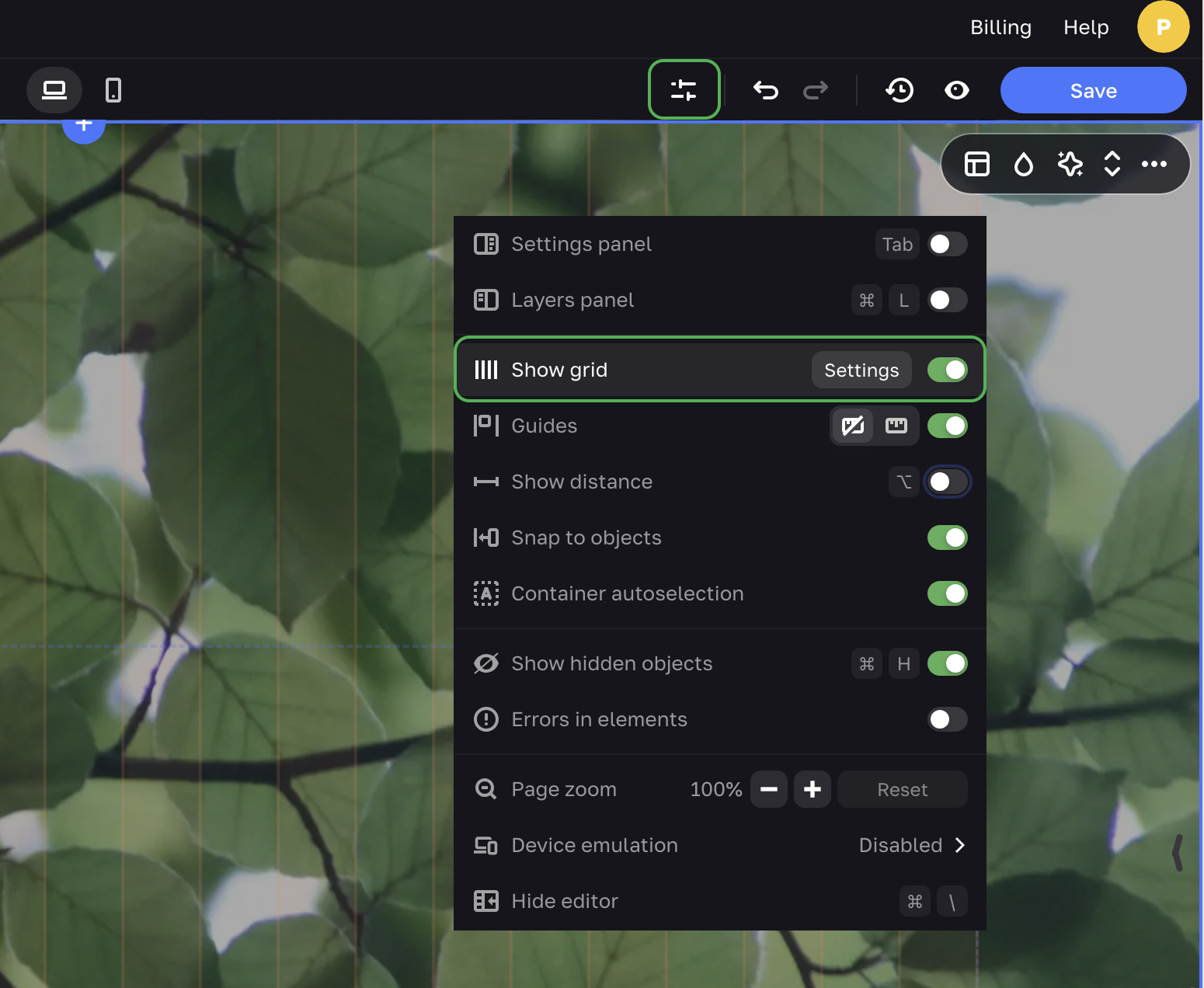Image resolution: width=1204 pixels, height=988 pixels.
Task: Enable the Errors in elements switch
Action: pos(947,719)
